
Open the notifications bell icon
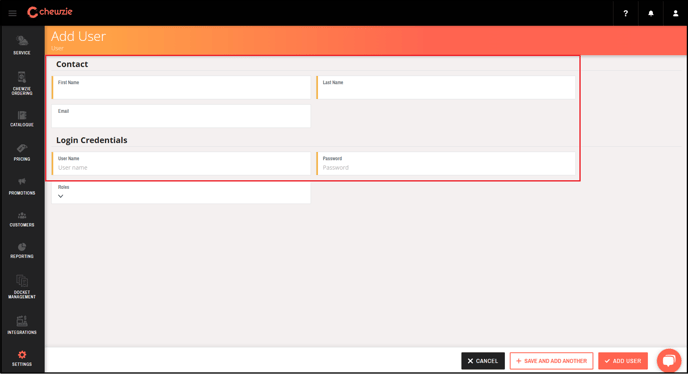point(651,13)
